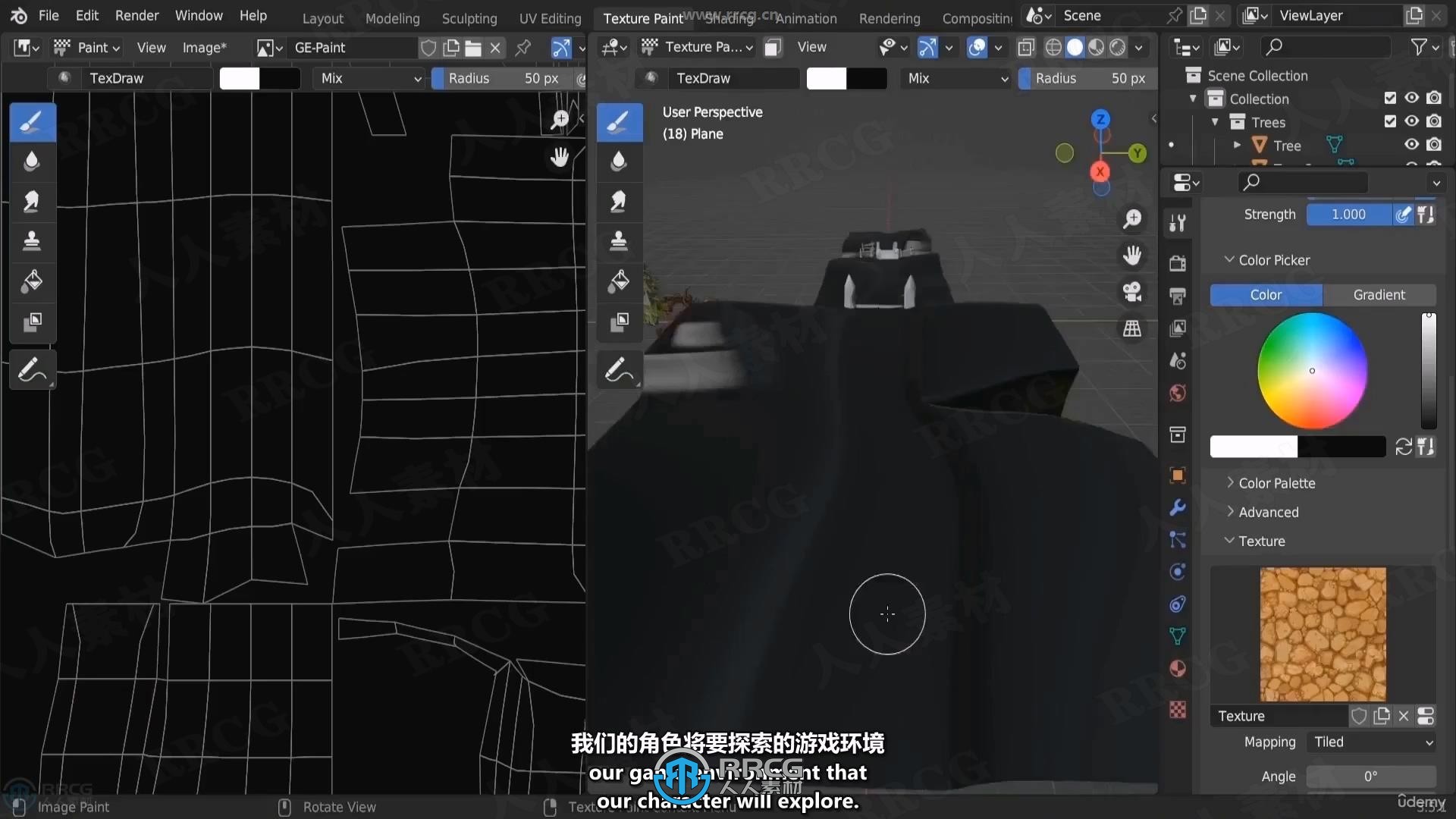Select the Annotate tool in 3D viewport
The width and height of the screenshot is (1456, 819).
pyautogui.click(x=619, y=370)
